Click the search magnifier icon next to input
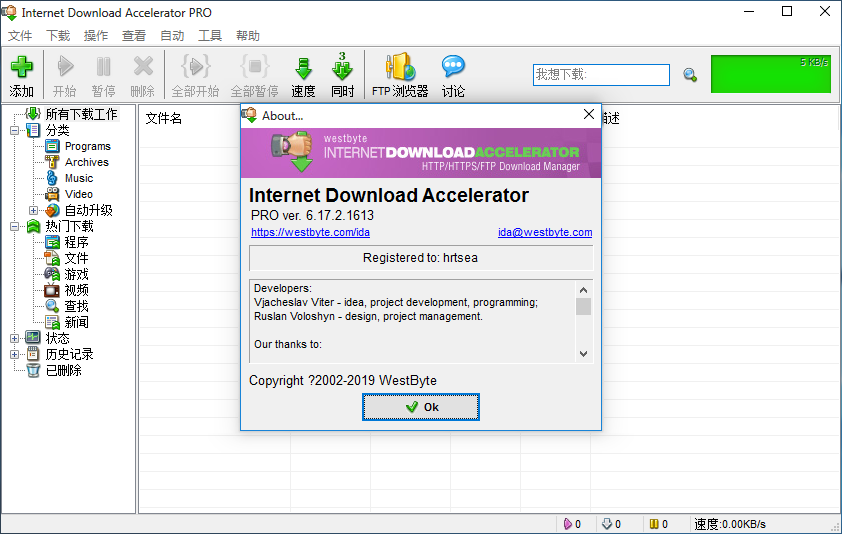Viewport: 842px width, 534px height. point(690,75)
